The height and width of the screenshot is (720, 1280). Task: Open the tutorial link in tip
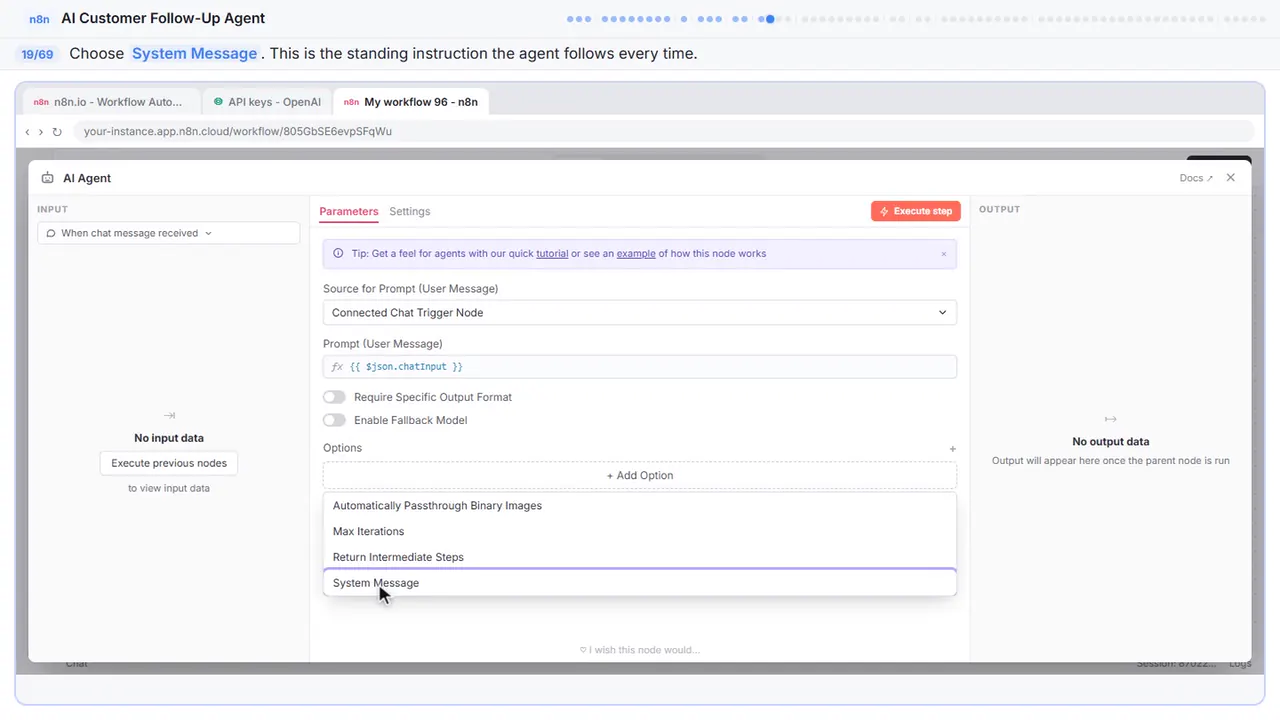click(x=552, y=254)
